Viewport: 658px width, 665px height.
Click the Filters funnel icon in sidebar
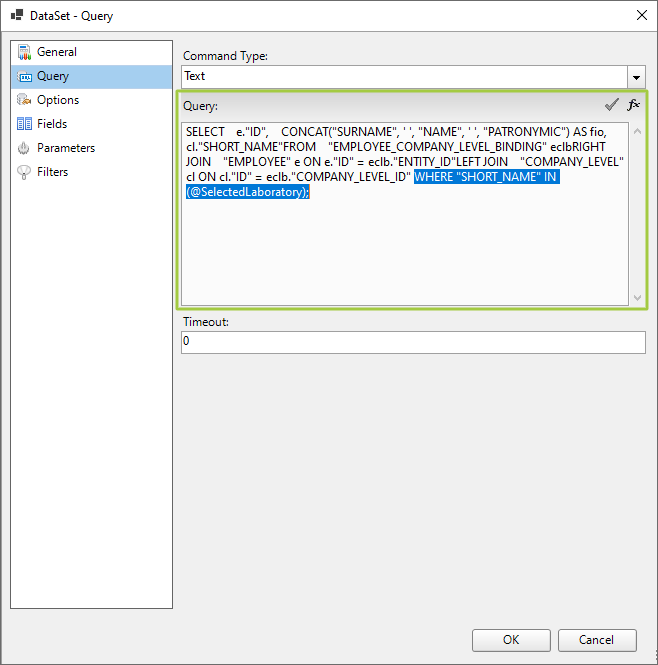coord(24,172)
